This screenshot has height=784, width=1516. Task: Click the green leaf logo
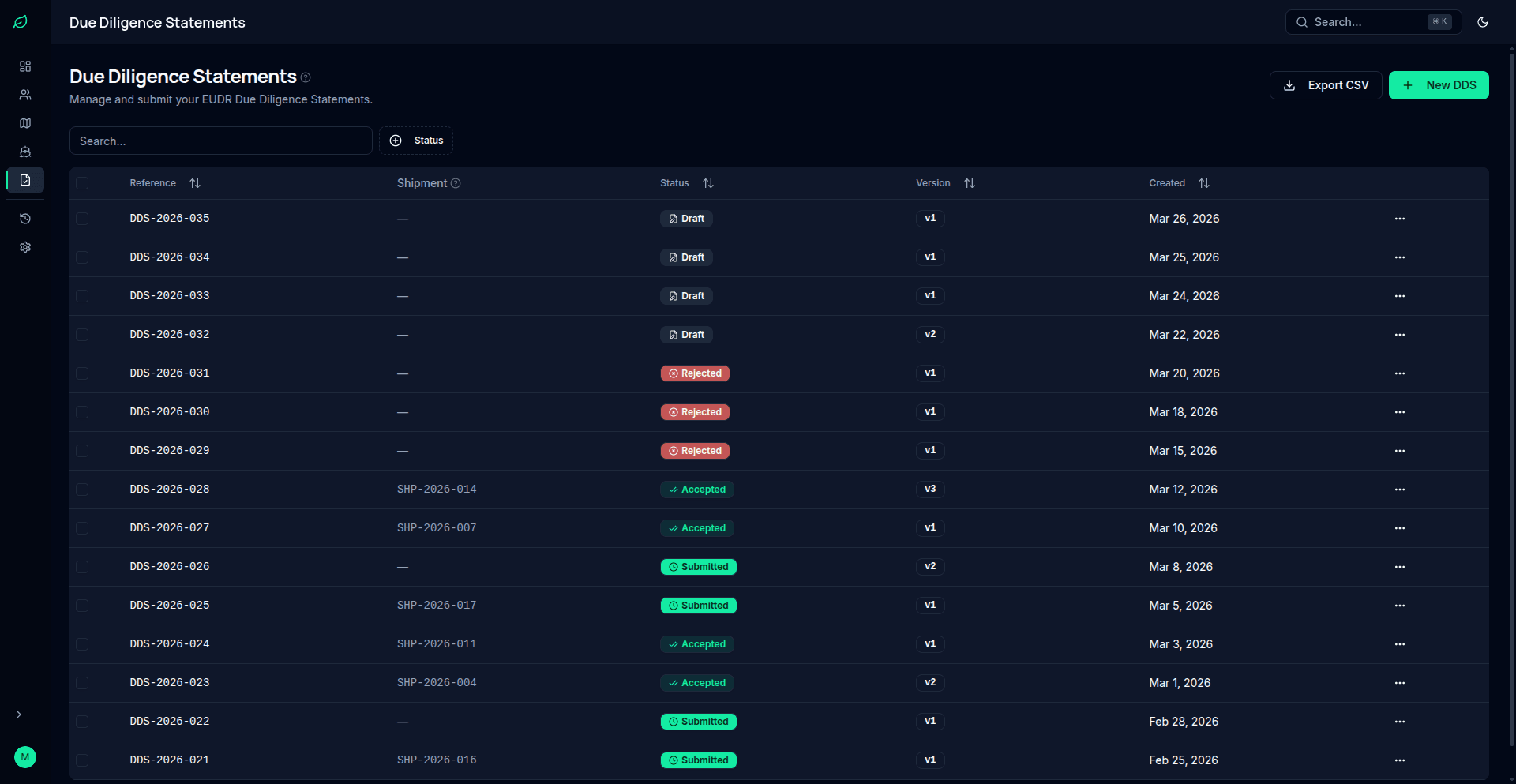click(21, 22)
